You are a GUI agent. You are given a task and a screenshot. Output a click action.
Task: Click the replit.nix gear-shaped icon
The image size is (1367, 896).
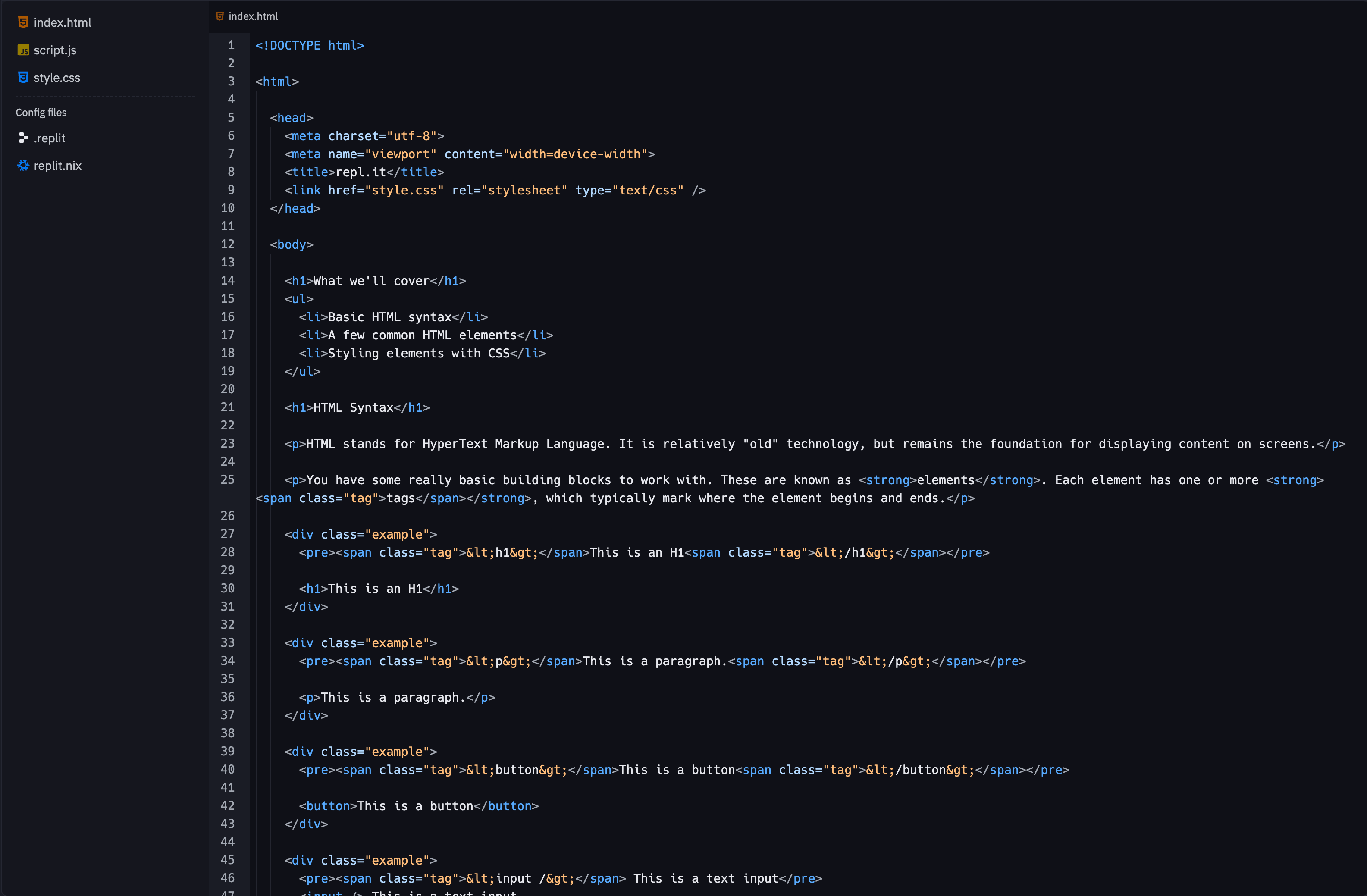tap(23, 166)
